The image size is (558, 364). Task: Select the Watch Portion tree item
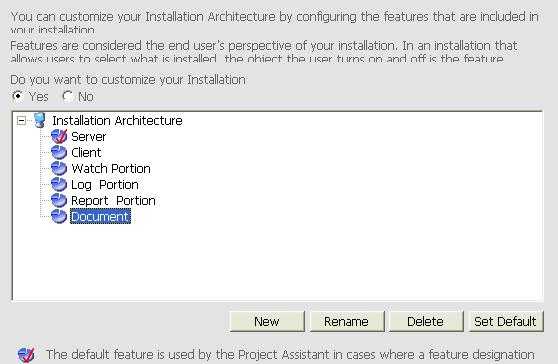111,168
